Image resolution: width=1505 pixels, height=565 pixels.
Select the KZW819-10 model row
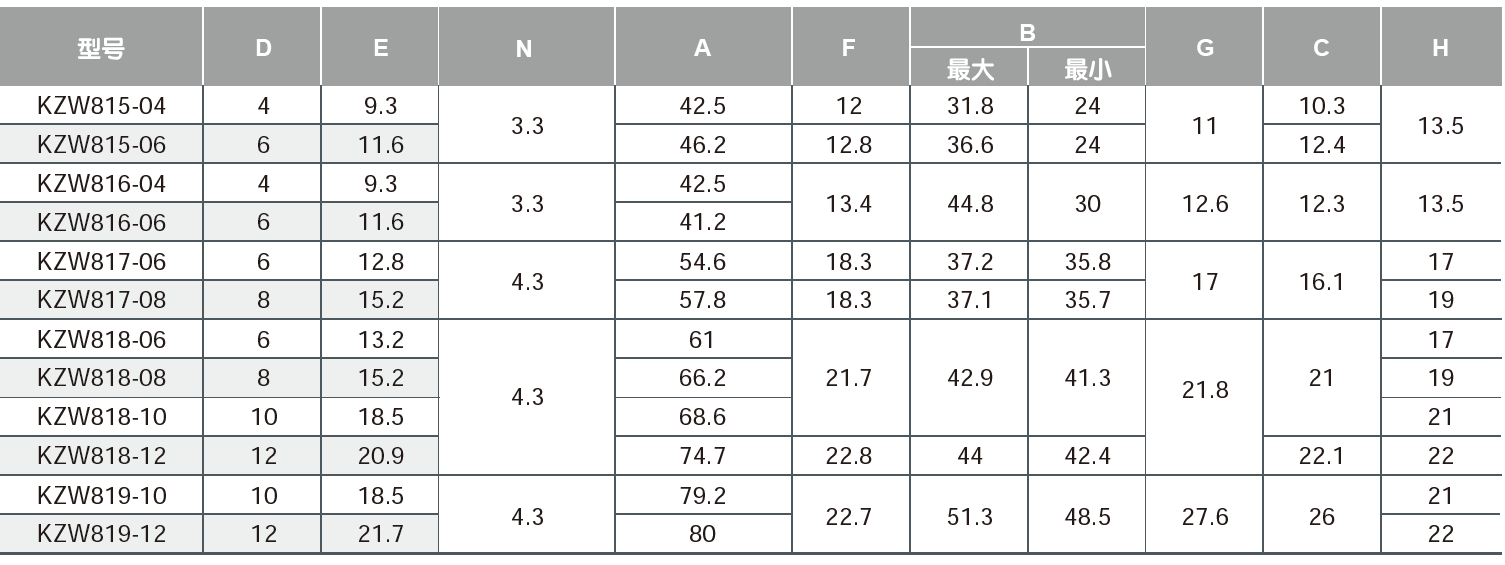101,496
